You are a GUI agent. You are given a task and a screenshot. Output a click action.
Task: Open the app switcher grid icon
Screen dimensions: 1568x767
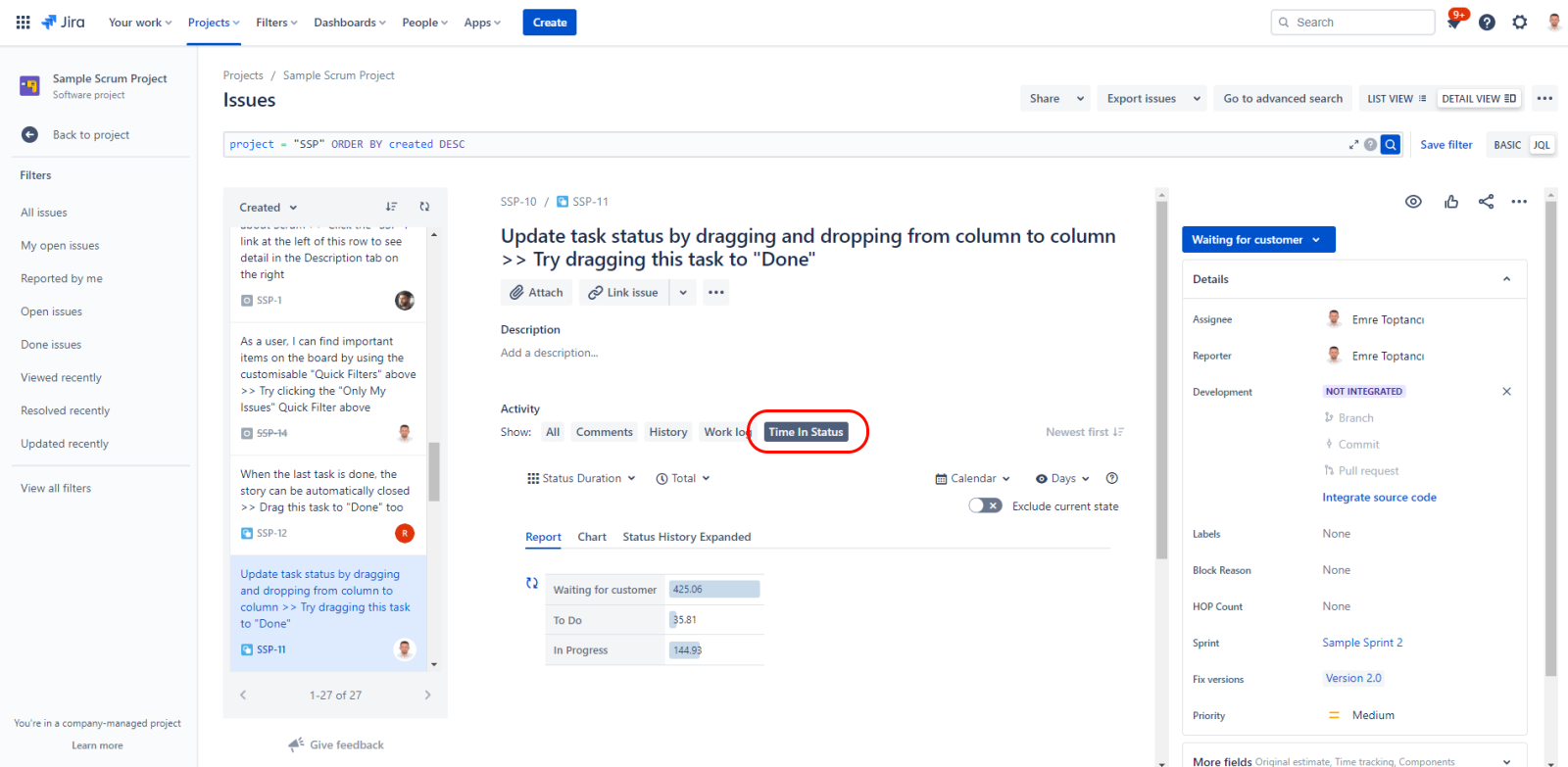click(x=23, y=23)
